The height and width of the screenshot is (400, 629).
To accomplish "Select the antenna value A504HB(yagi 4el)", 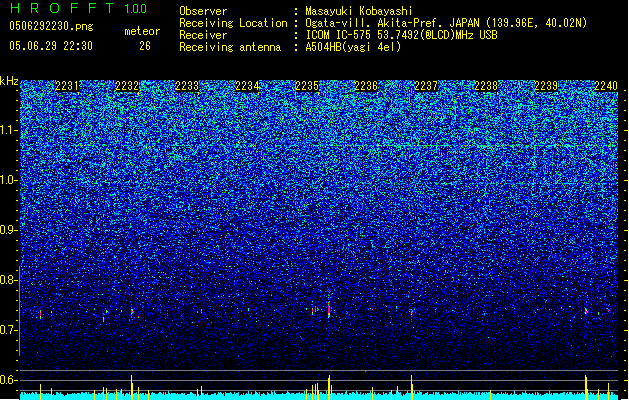I will tap(353, 47).
